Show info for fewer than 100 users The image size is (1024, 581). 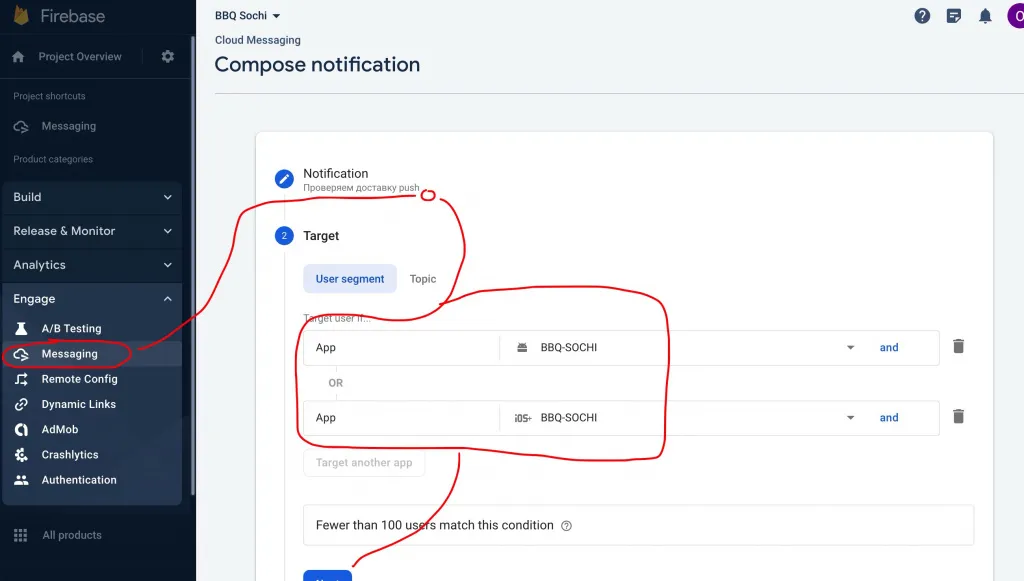pos(566,526)
